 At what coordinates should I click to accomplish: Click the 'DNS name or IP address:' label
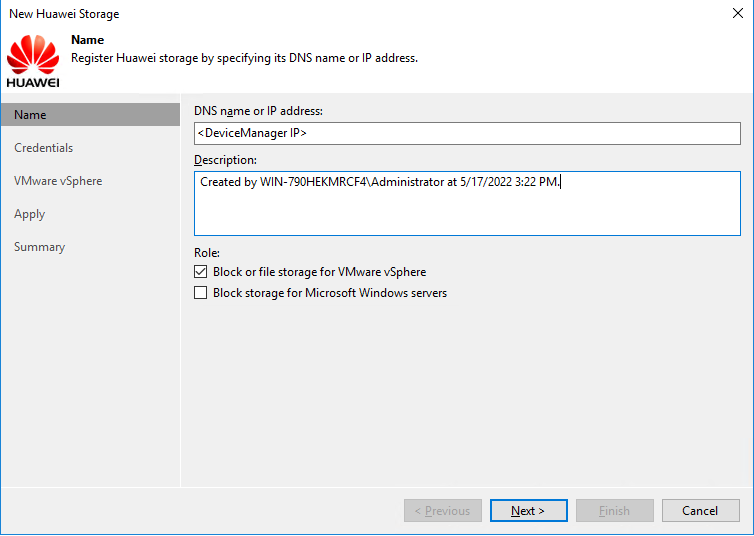(x=258, y=111)
